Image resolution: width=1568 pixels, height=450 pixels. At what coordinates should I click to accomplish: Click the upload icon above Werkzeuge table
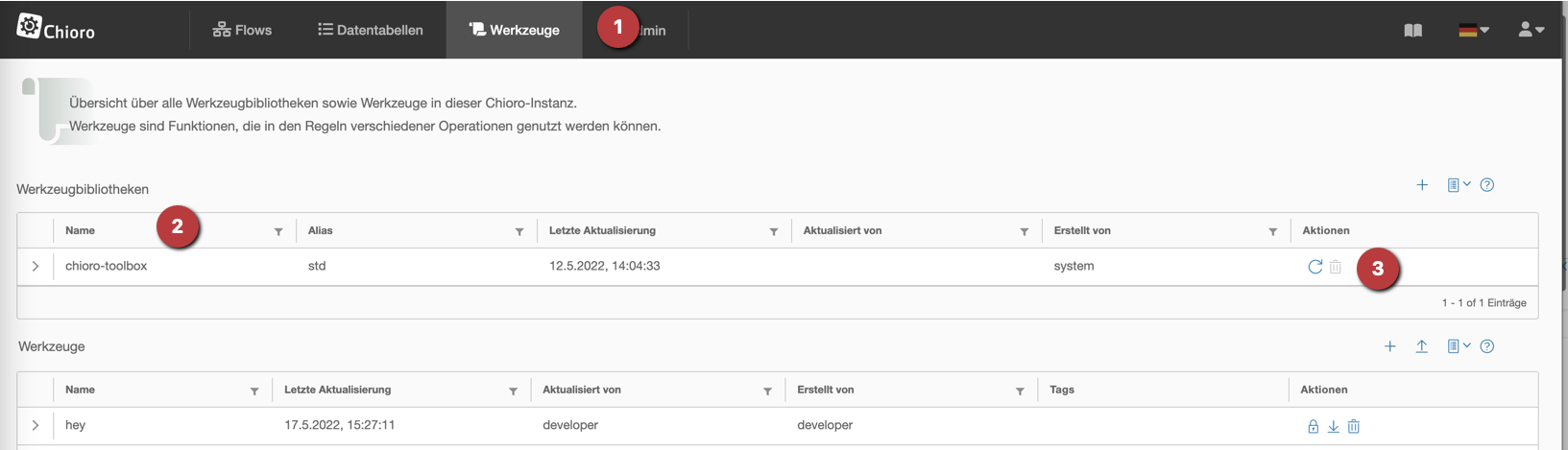(1422, 346)
